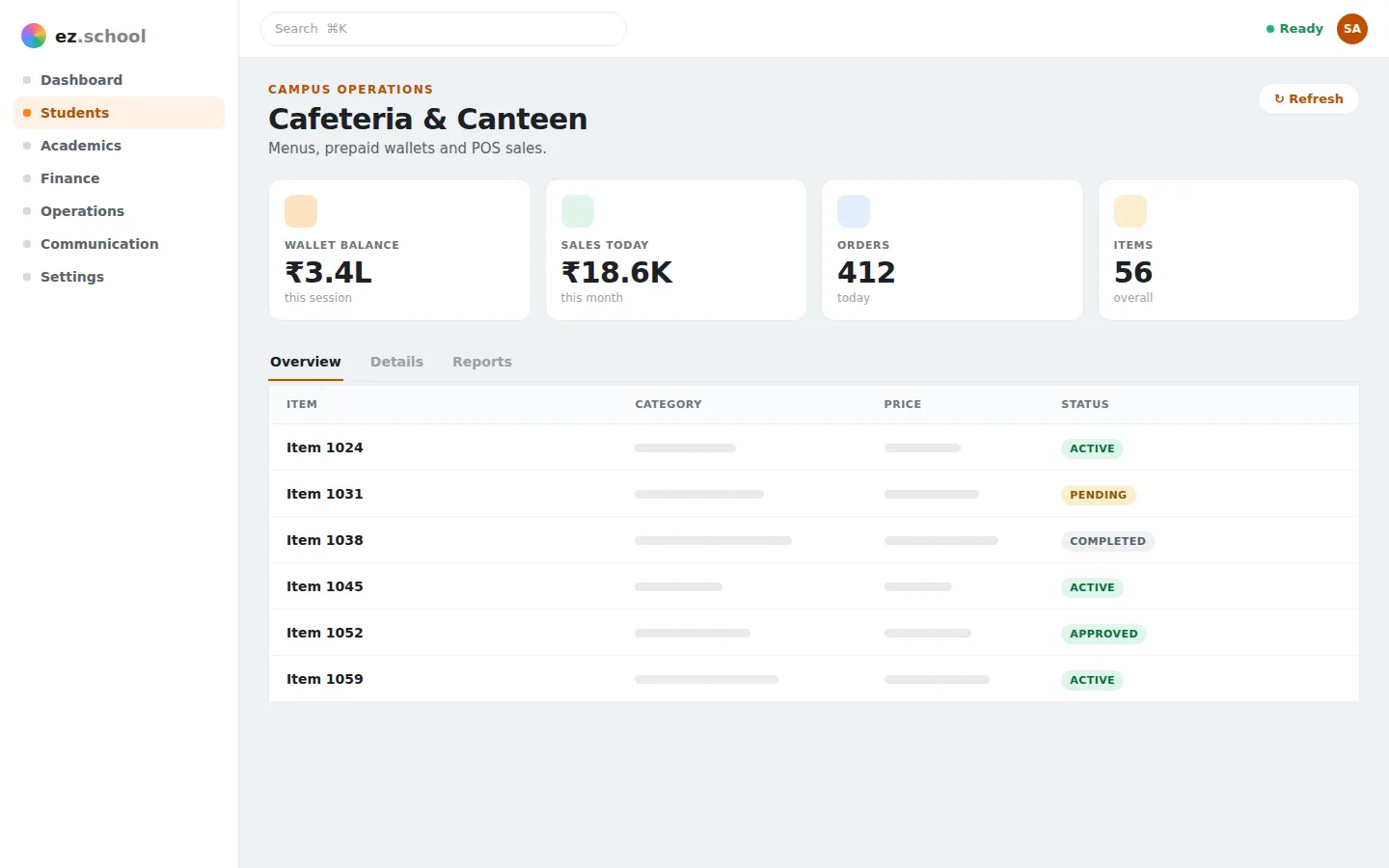Select Students in the sidebar
Viewport: 1389px width, 868px height.
click(120, 113)
